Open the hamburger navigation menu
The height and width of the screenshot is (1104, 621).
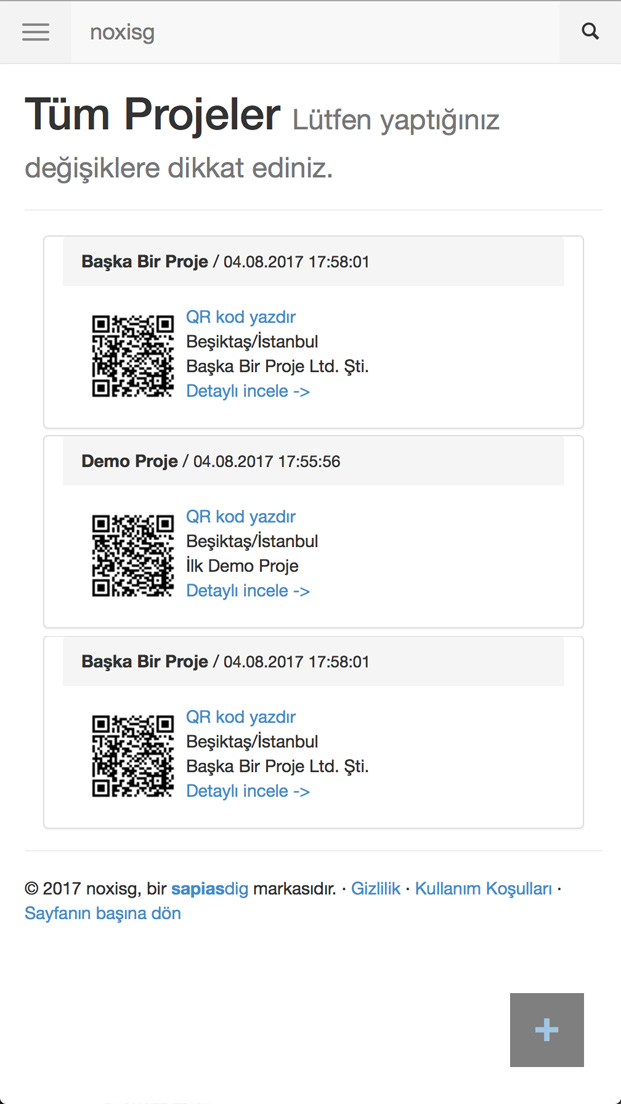click(36, 32)
